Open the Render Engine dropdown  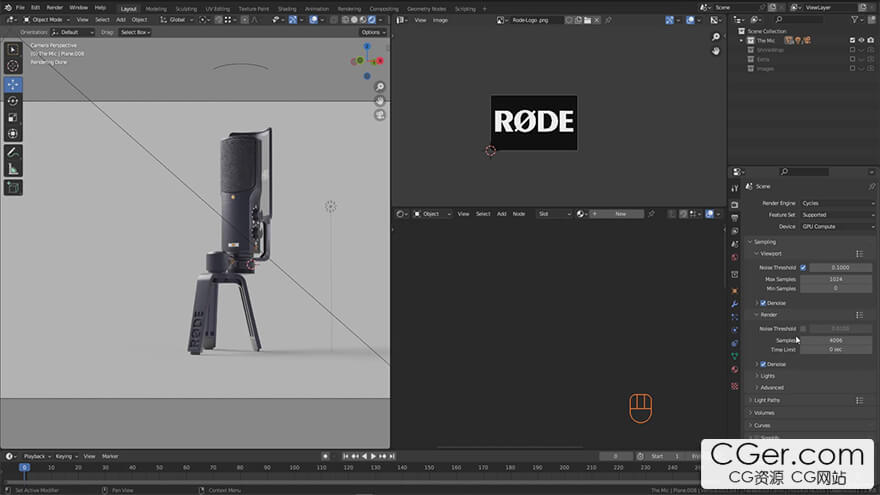[x=837, y=203]
